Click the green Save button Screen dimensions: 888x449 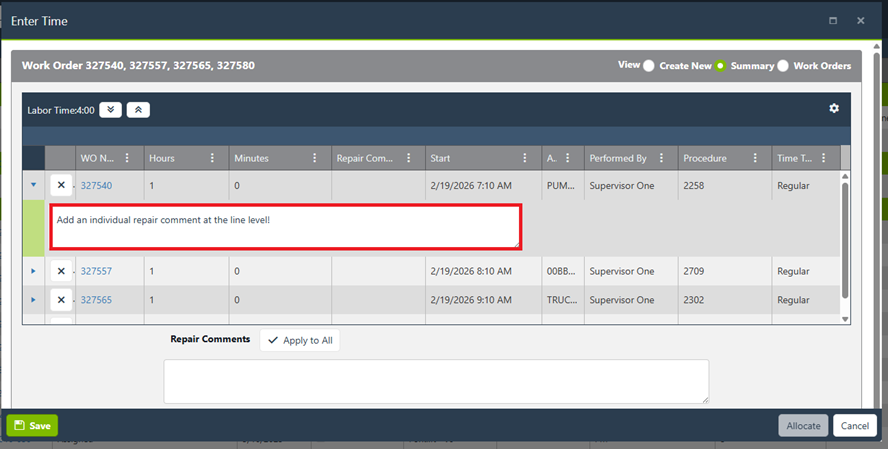pyautogui.click(x=32, y=426)
